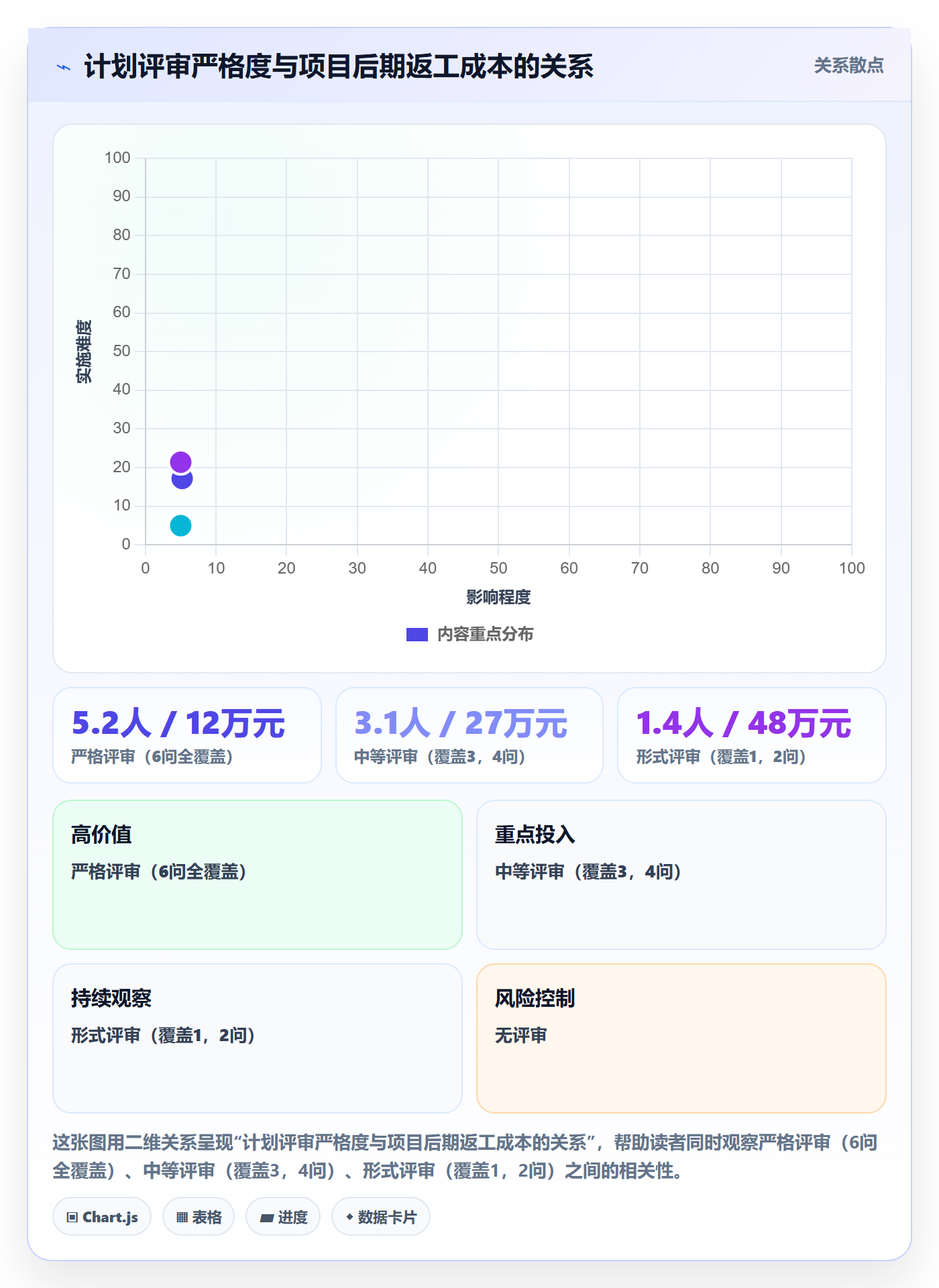The width and height of the screenshot is (939, 1288).
Task: Click the 实施难度 y-axis title
Action: point(84,352)
